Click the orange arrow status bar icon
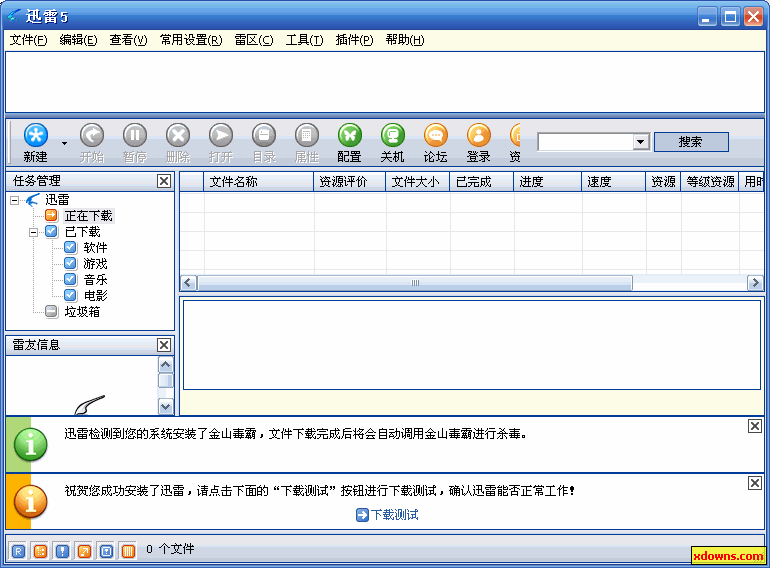Screen dimensions: 770x568 84,551
